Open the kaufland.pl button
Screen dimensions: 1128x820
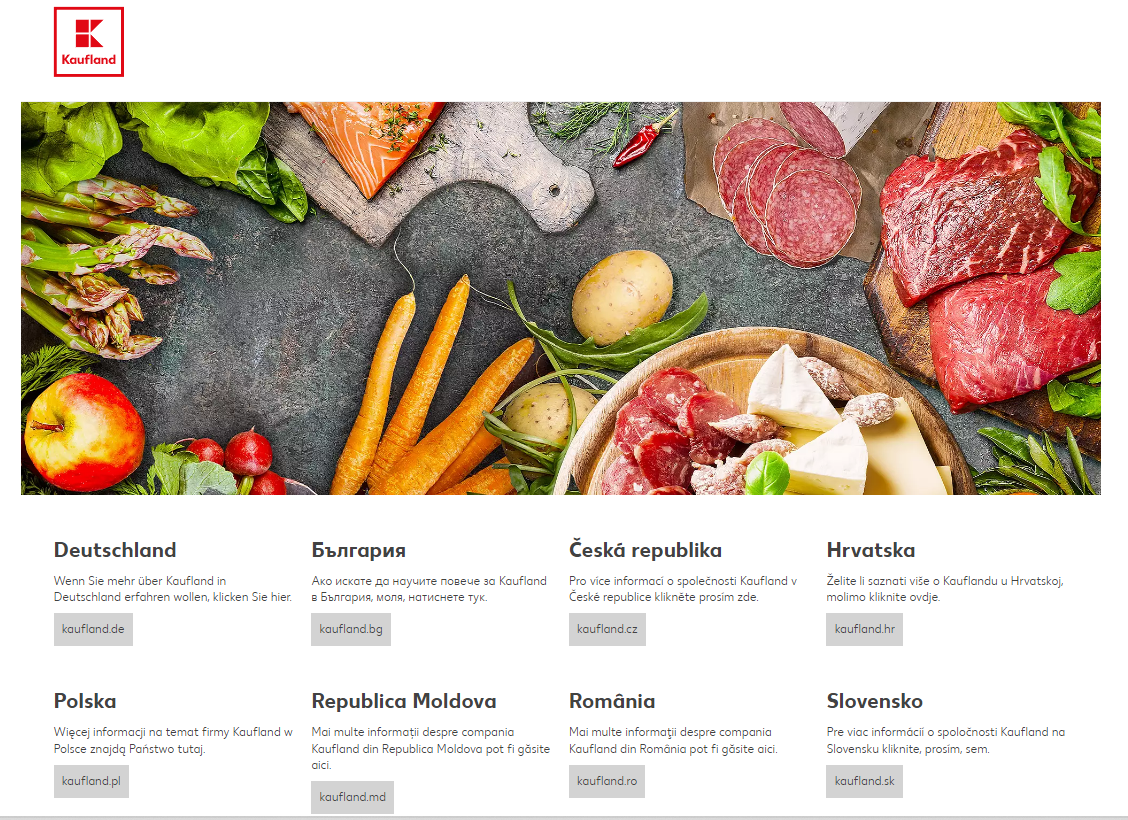point(91,781)
